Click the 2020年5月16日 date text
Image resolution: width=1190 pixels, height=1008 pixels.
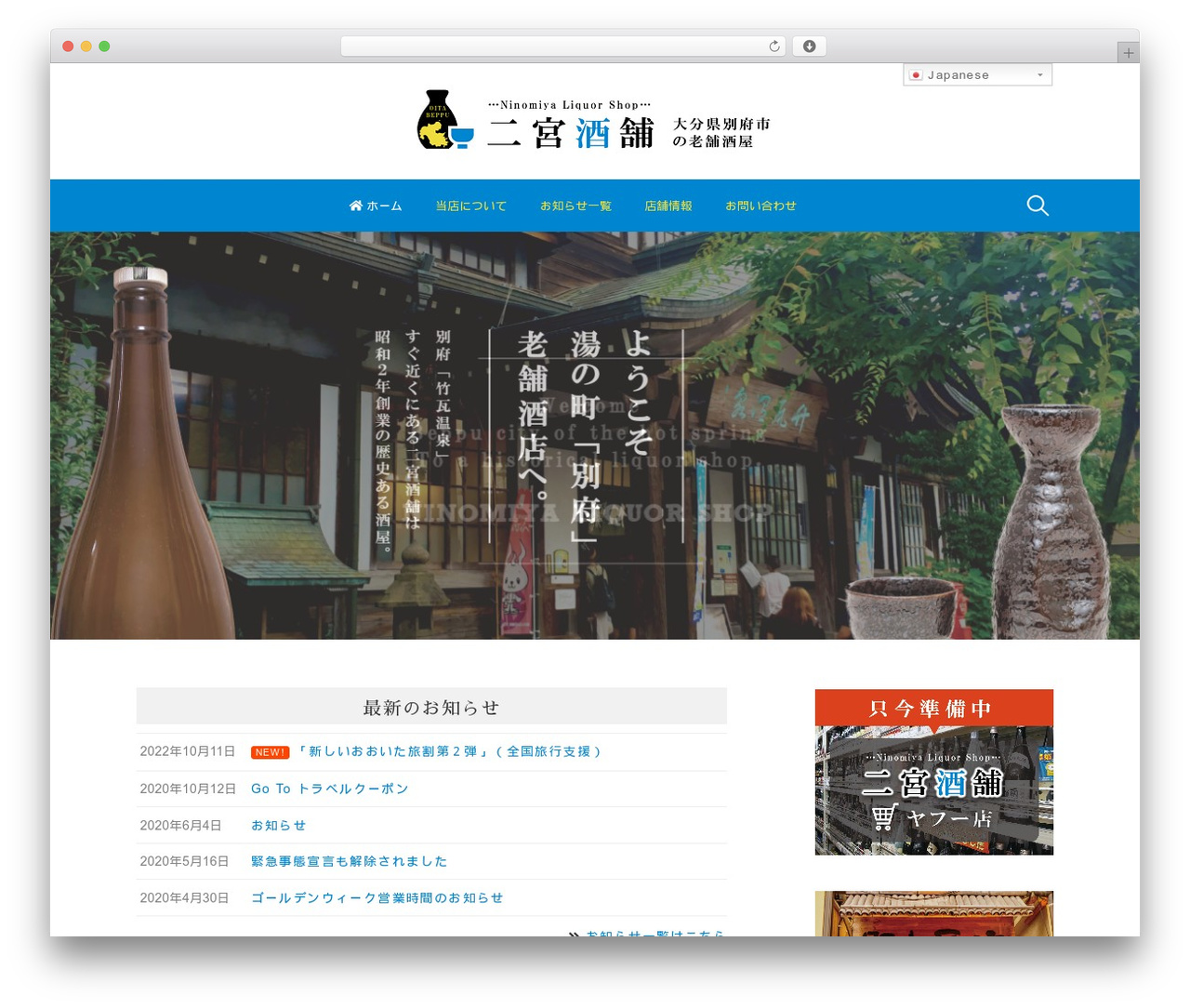tap(184, 861)
